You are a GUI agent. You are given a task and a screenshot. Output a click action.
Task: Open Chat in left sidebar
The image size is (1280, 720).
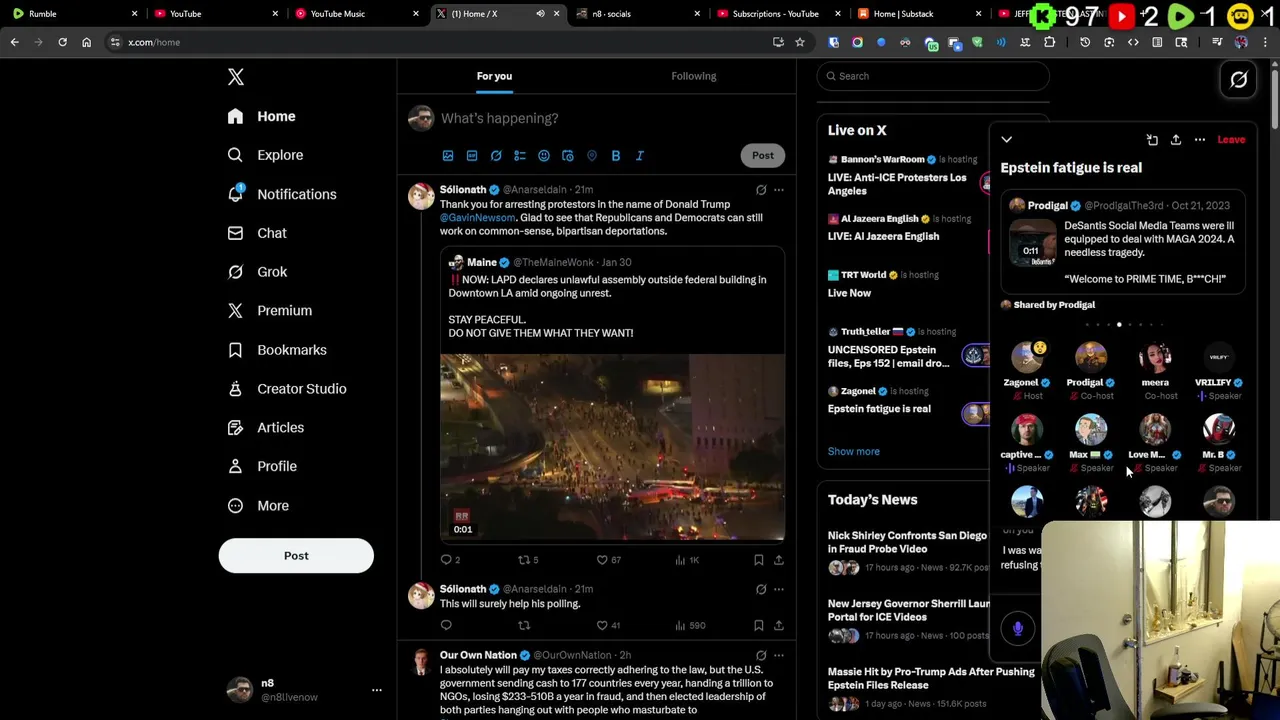pos(257,233)
